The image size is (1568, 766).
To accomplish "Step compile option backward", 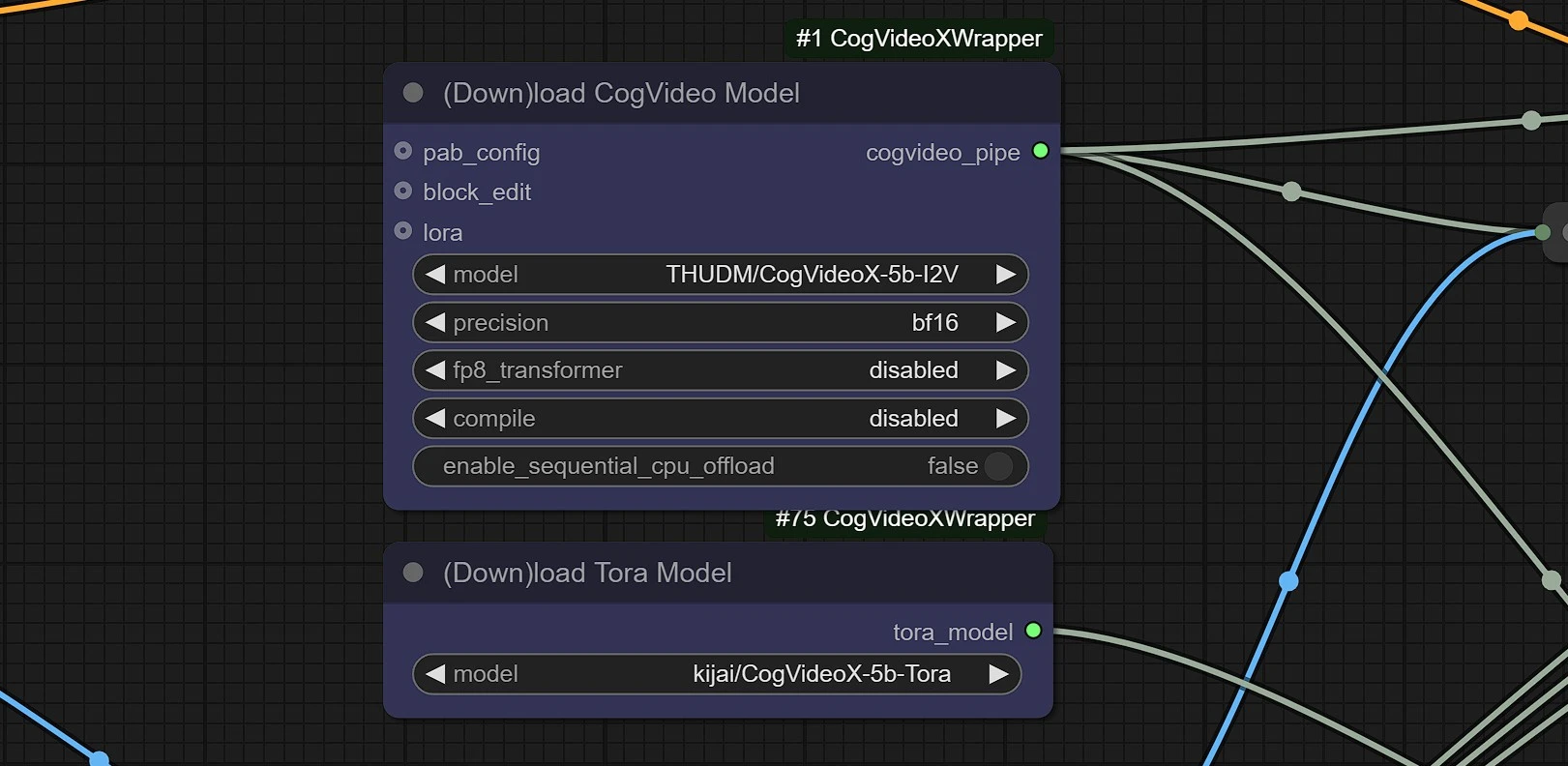I will (x=435, y=419).
